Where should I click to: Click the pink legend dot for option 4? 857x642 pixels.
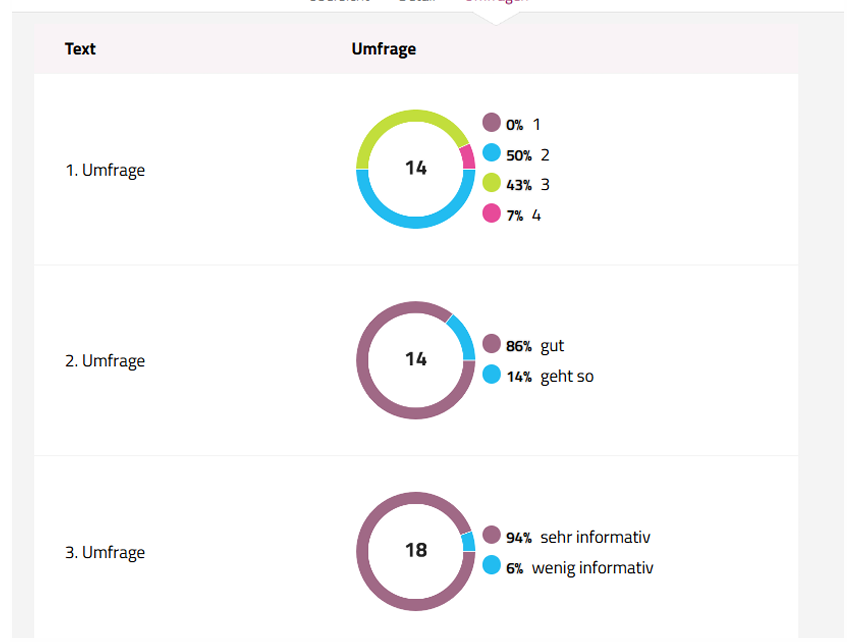click(x=491, y=213)
